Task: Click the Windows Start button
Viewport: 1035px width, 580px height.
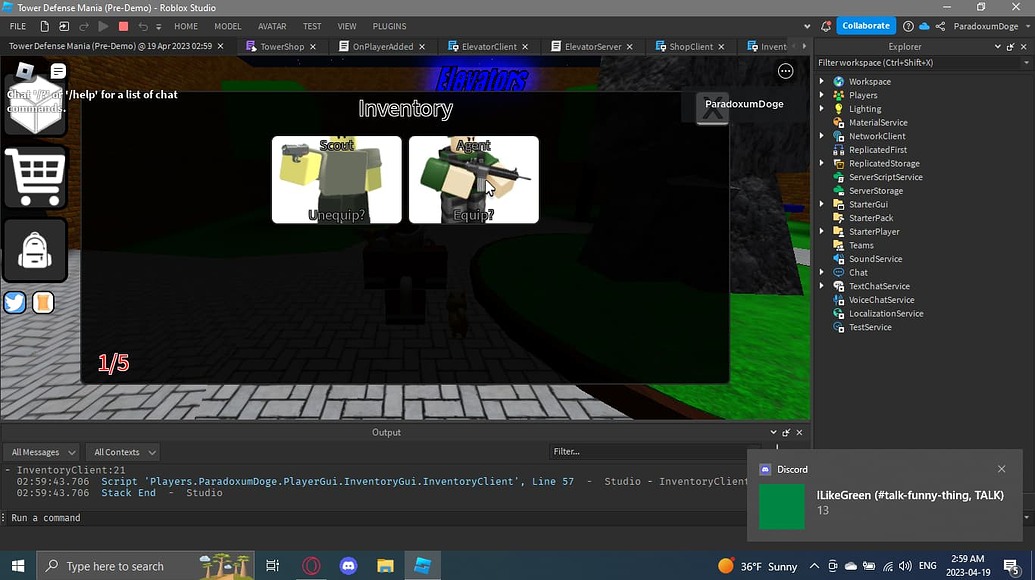Action: pos(18,565)
